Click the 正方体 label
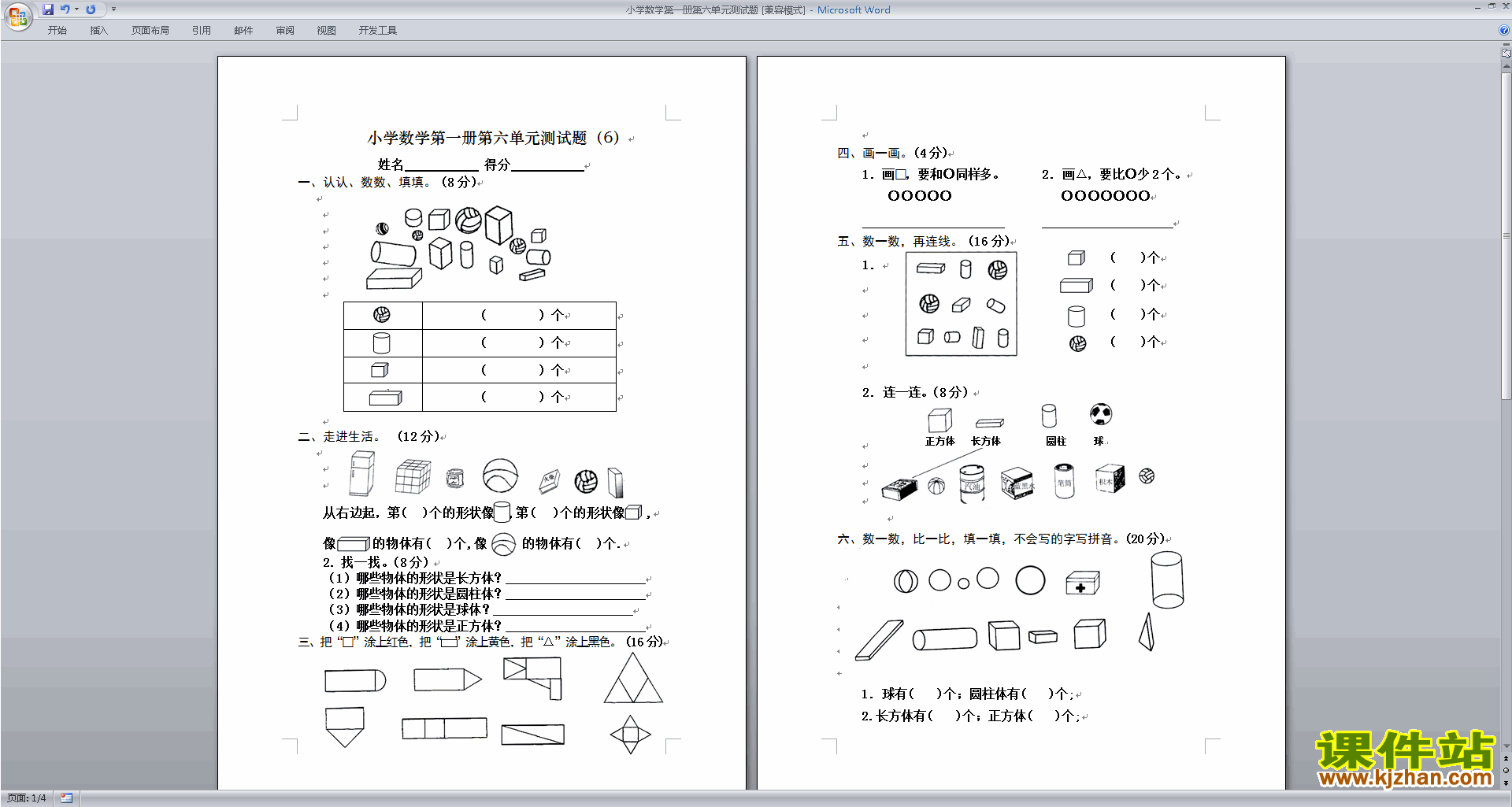The height and width of the screenshot is (807, 1512). (x=939, y=442)
